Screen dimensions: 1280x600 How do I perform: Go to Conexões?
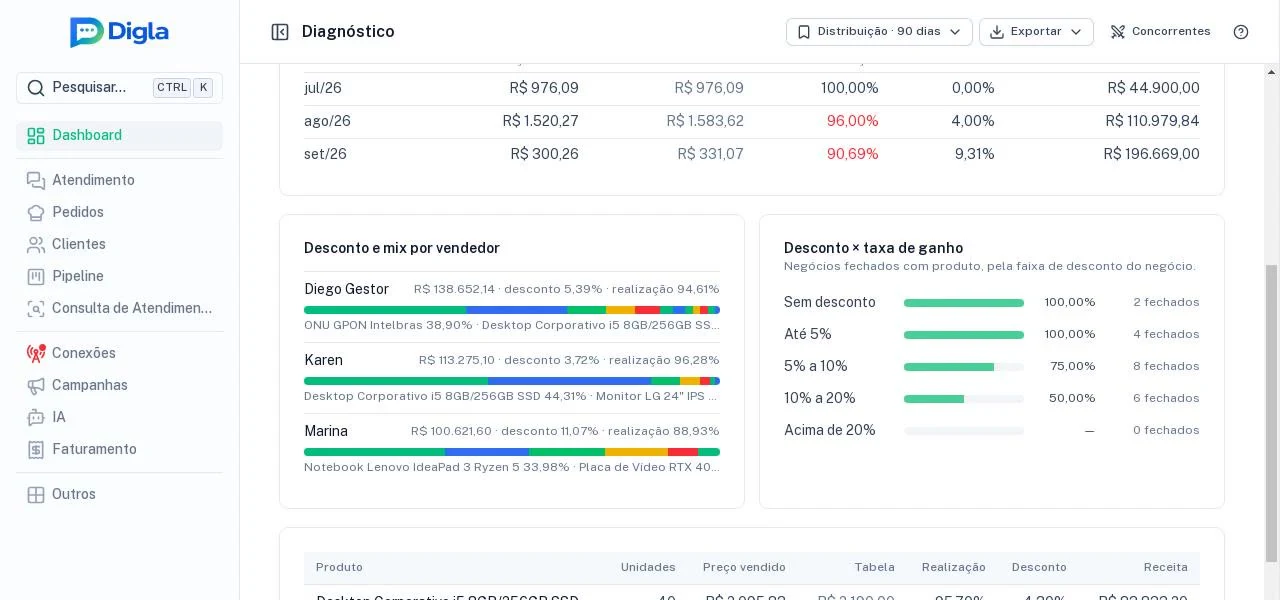[x=119, y=354]
